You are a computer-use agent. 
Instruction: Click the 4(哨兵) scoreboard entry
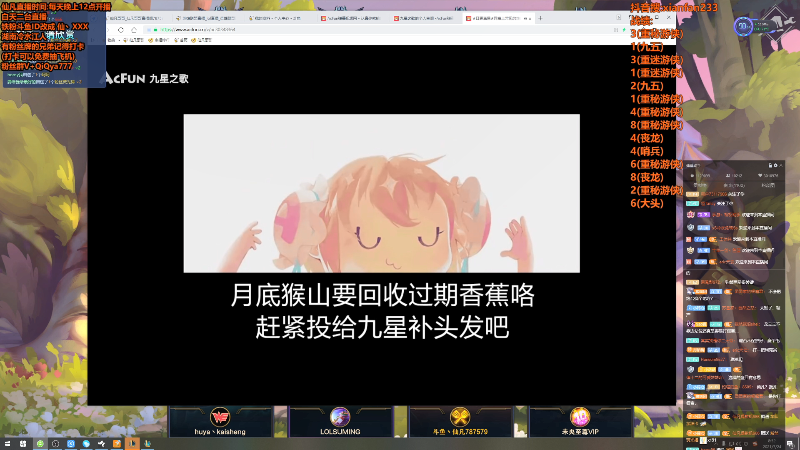pos(647,151)
